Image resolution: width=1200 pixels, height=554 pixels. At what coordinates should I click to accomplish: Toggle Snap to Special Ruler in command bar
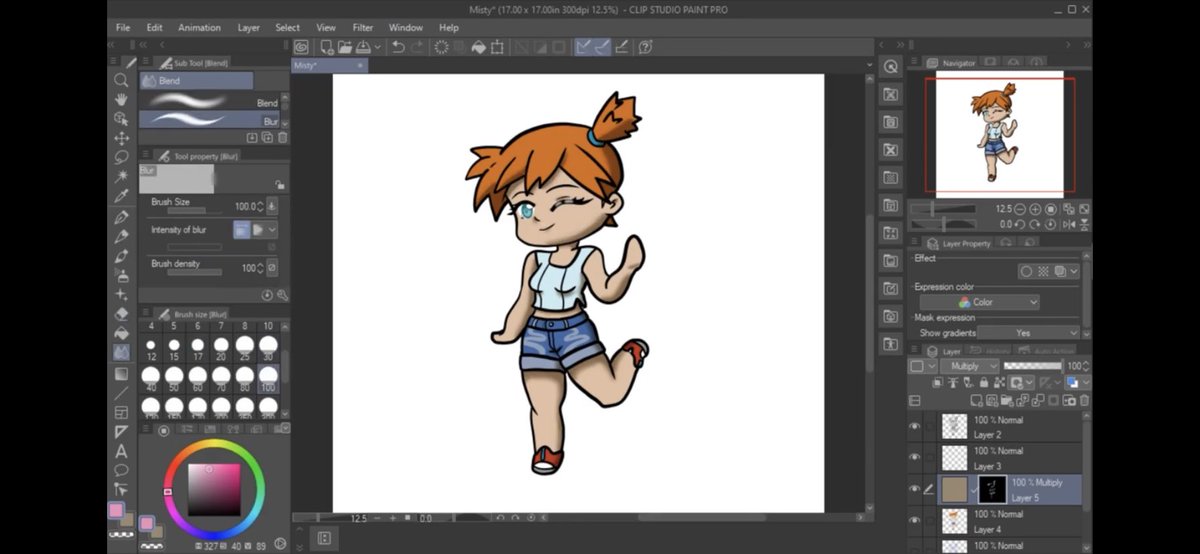pos(602,47)
